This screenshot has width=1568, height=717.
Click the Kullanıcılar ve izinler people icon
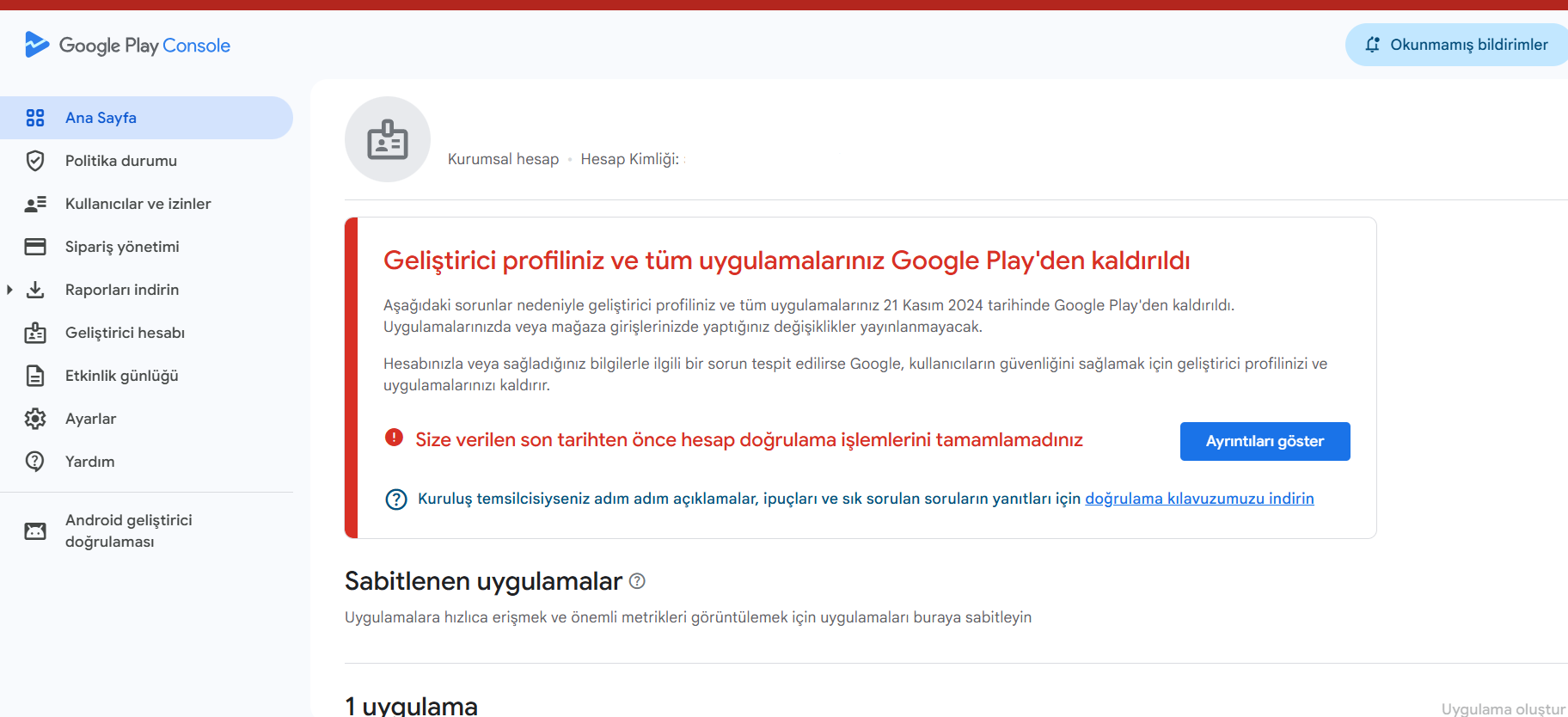click(35, 204)
